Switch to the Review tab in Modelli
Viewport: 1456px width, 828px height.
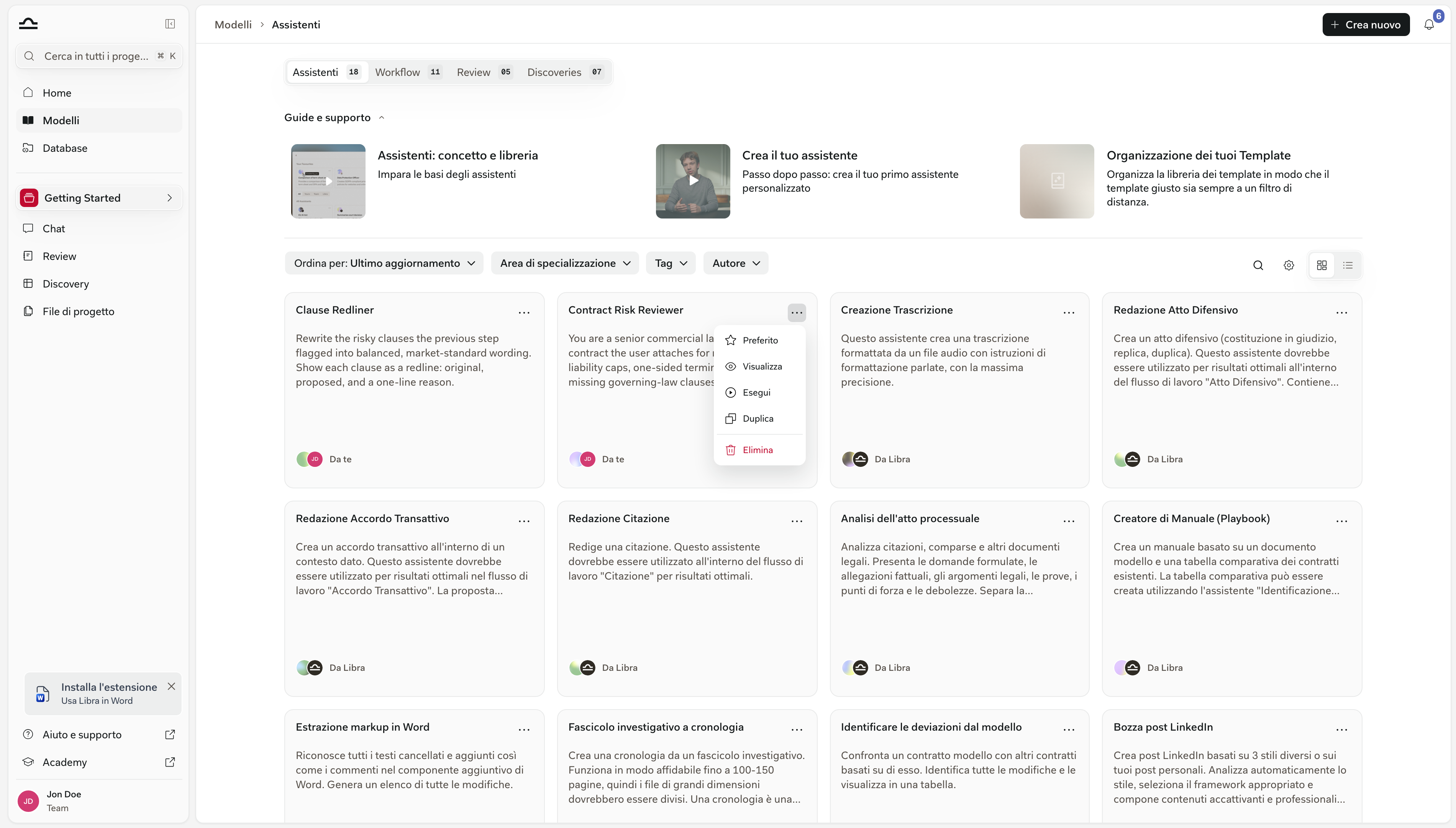point(484,72)
